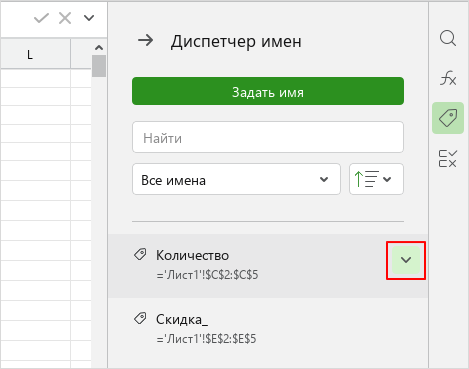Image resolution: width=469 pixels, height=369 pixels.
Task: Click the tag icon beside Количество
Action: (140, 254)
